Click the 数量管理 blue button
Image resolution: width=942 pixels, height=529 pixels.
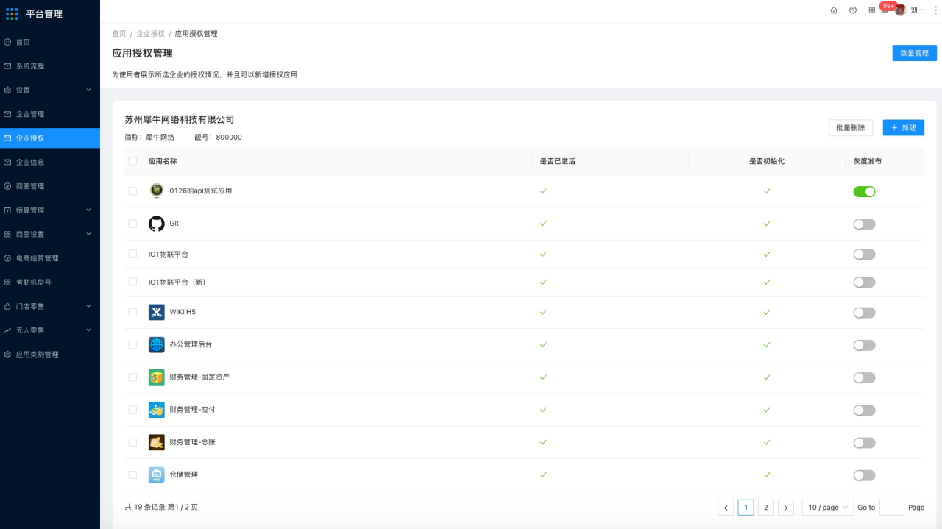(x=914, y=53)
